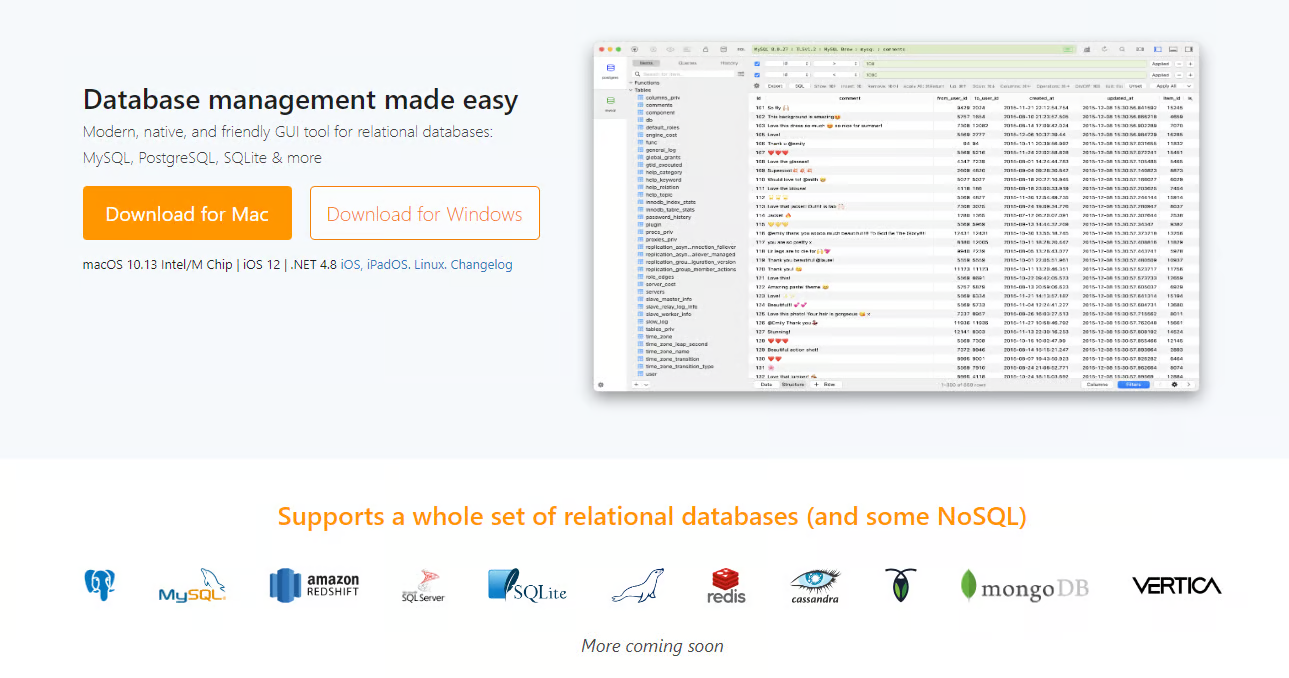Collapse the Tables tree in the sidebar

point(630,90)
